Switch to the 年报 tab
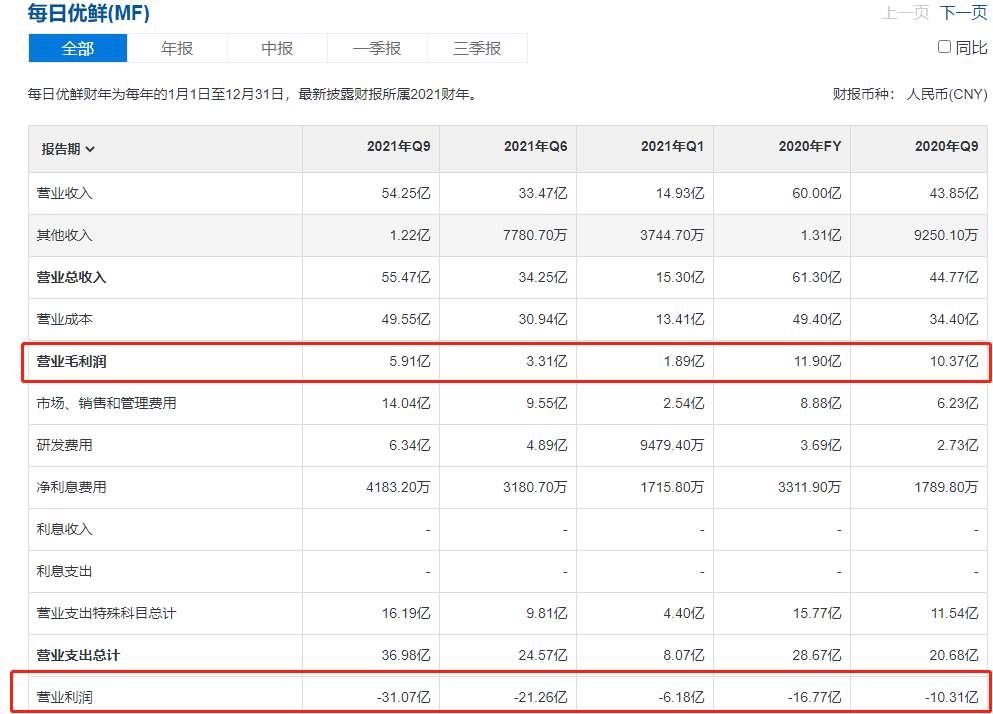Viewport: 993px width, 714px height. (177, 48)
